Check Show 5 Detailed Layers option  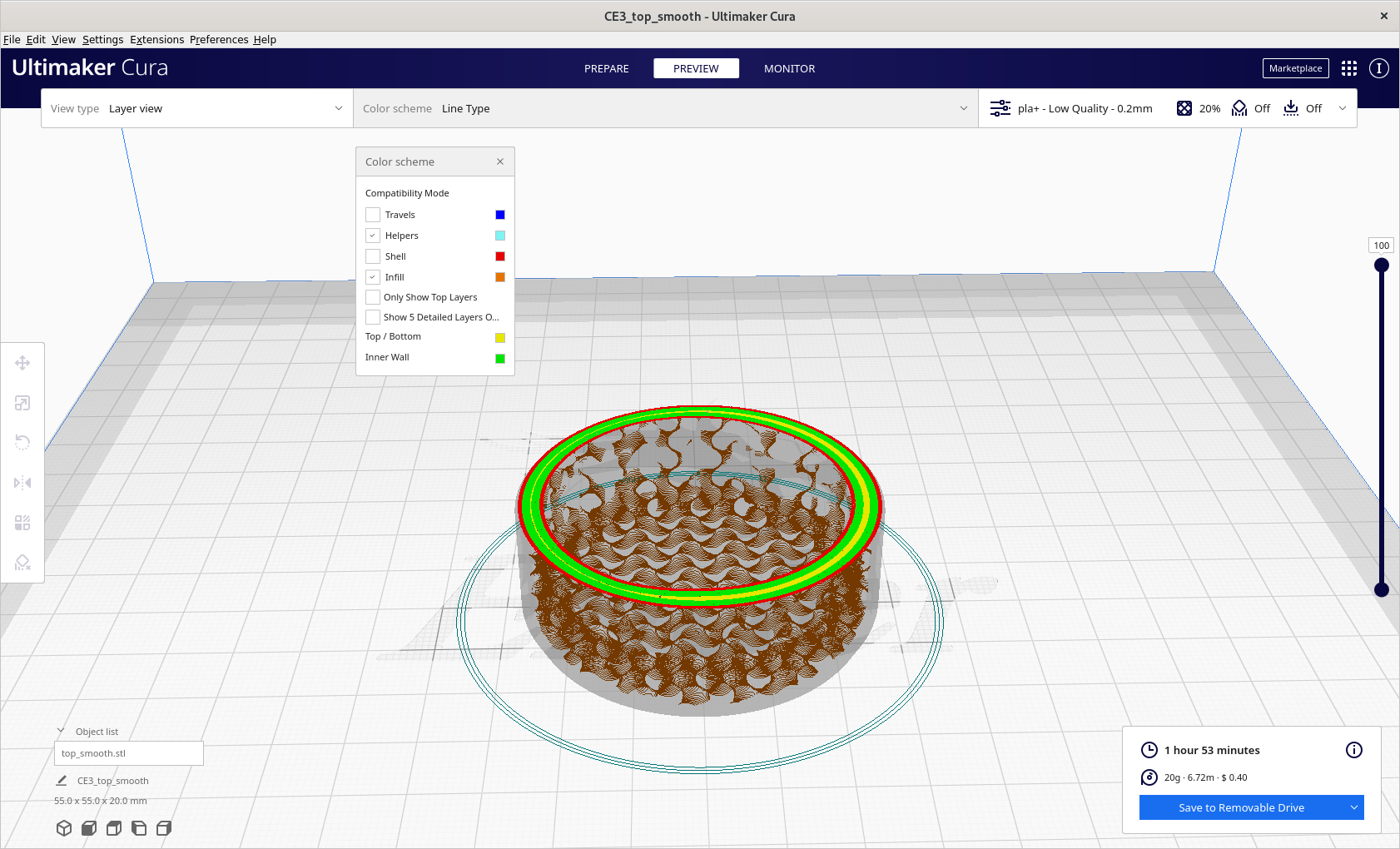(x=373, y=317)
